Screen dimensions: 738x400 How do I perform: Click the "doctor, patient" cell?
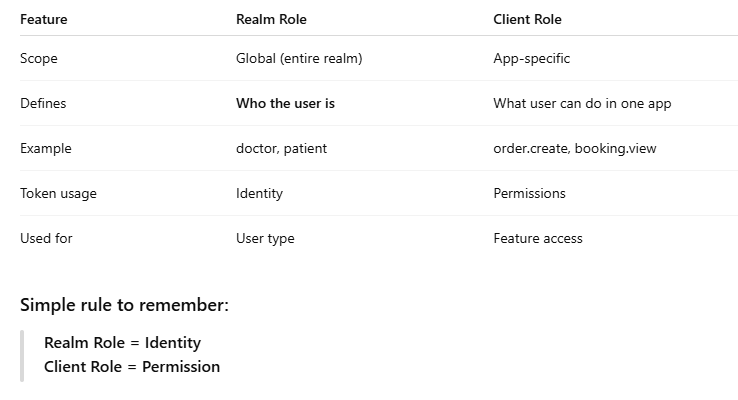pyautogui.click(x=281, y=149)
